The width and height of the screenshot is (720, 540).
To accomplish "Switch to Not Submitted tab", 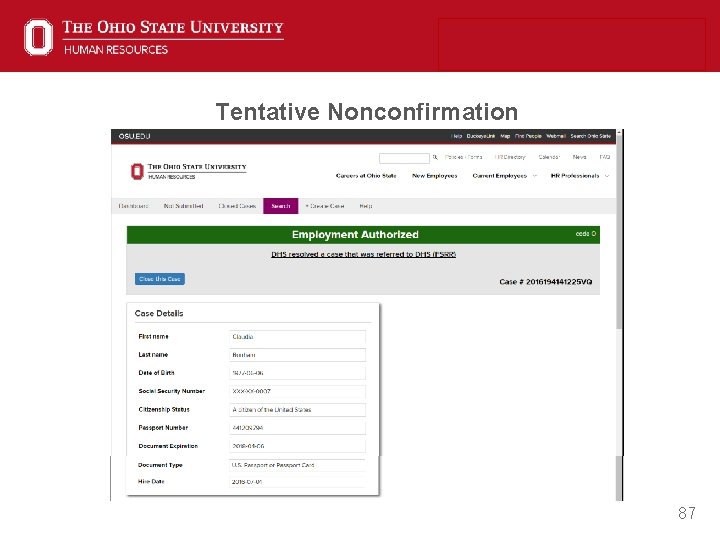I will coord(183,206).
